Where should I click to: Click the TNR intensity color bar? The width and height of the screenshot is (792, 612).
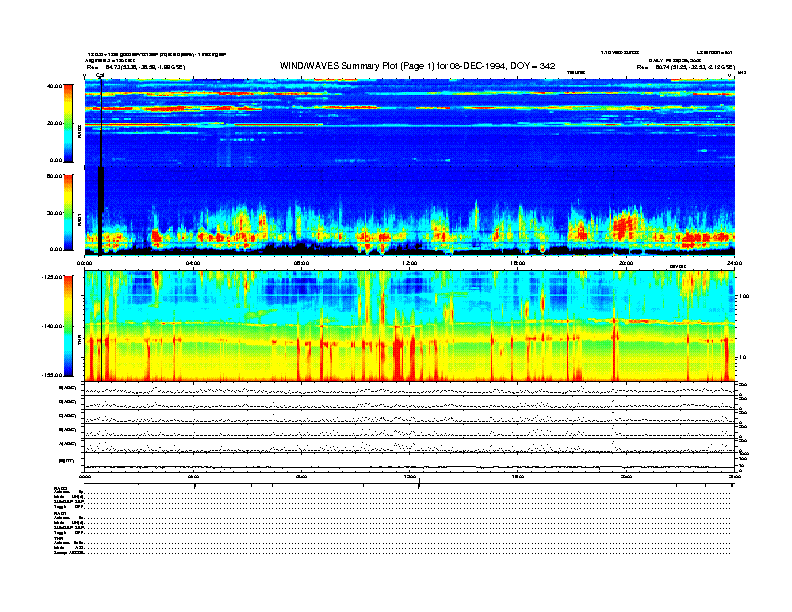pos(68,326)
